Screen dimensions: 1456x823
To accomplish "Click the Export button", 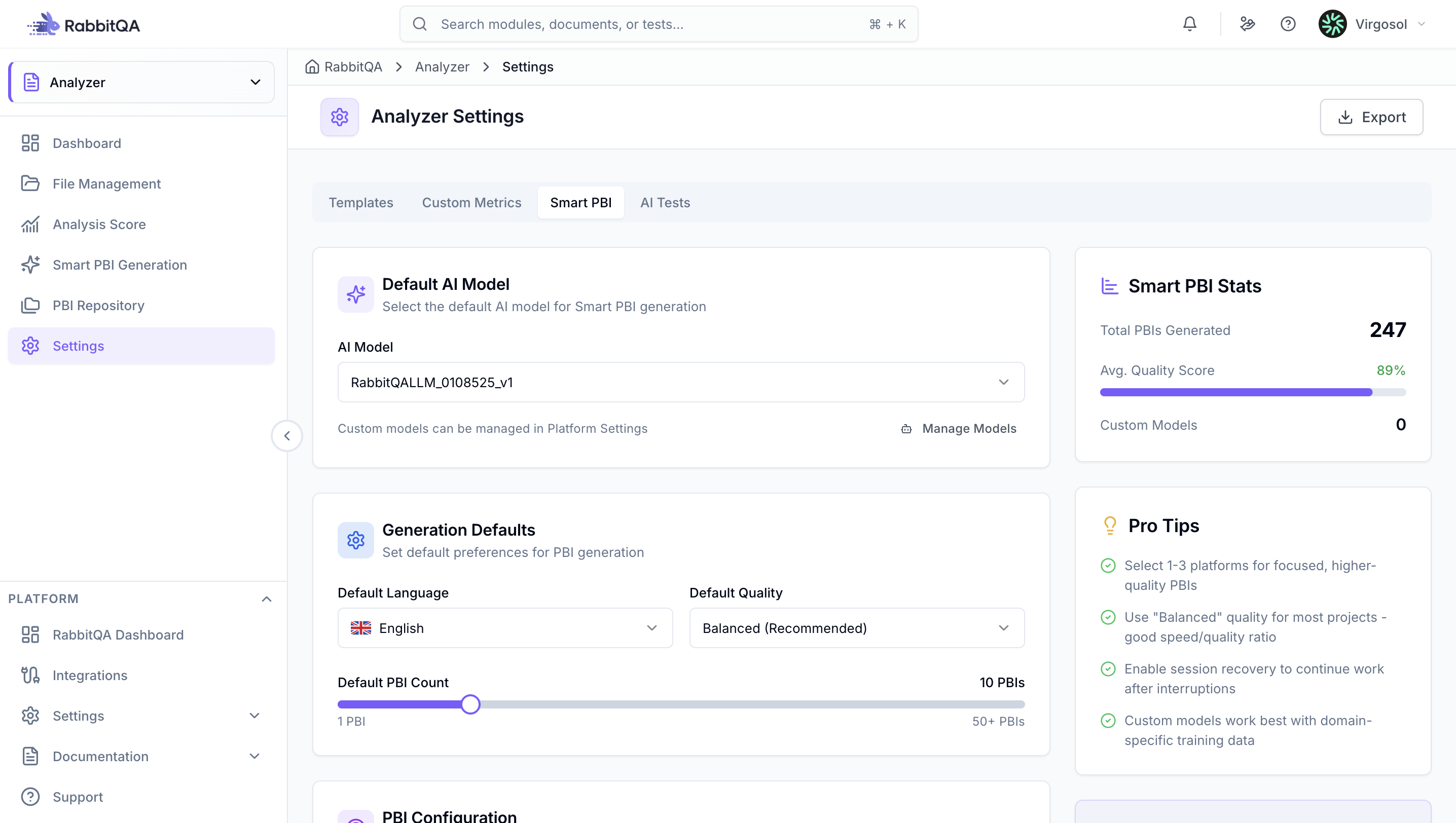I will tap(1371, 117).
